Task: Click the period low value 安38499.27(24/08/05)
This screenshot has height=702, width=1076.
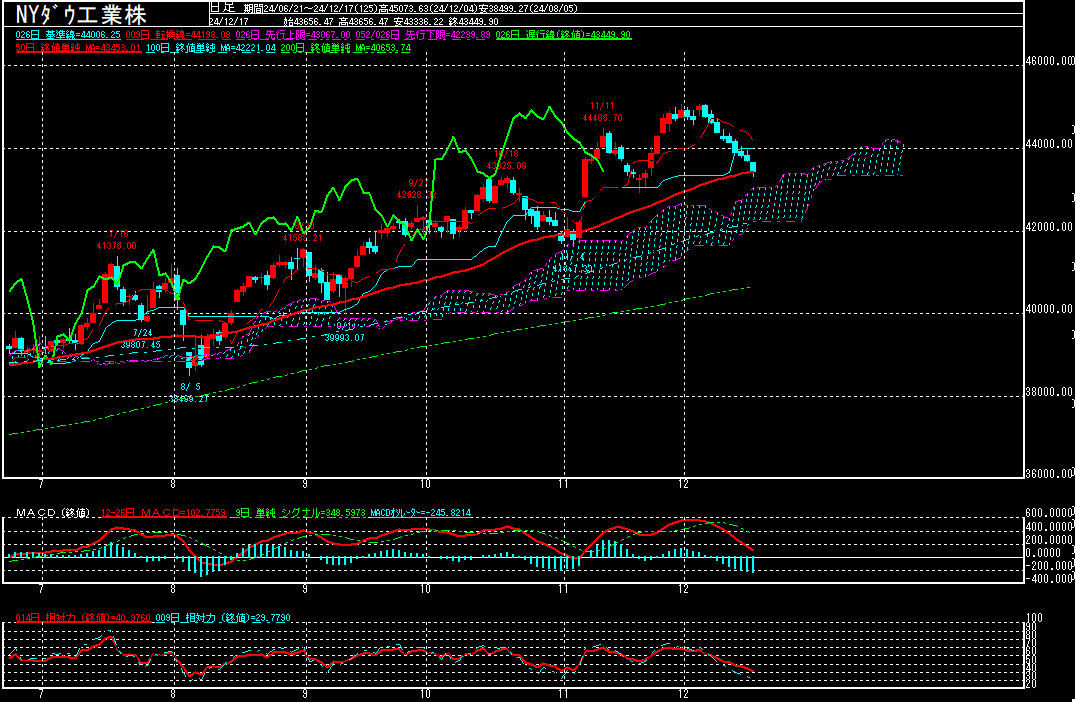Action: (x=528, y=9)
